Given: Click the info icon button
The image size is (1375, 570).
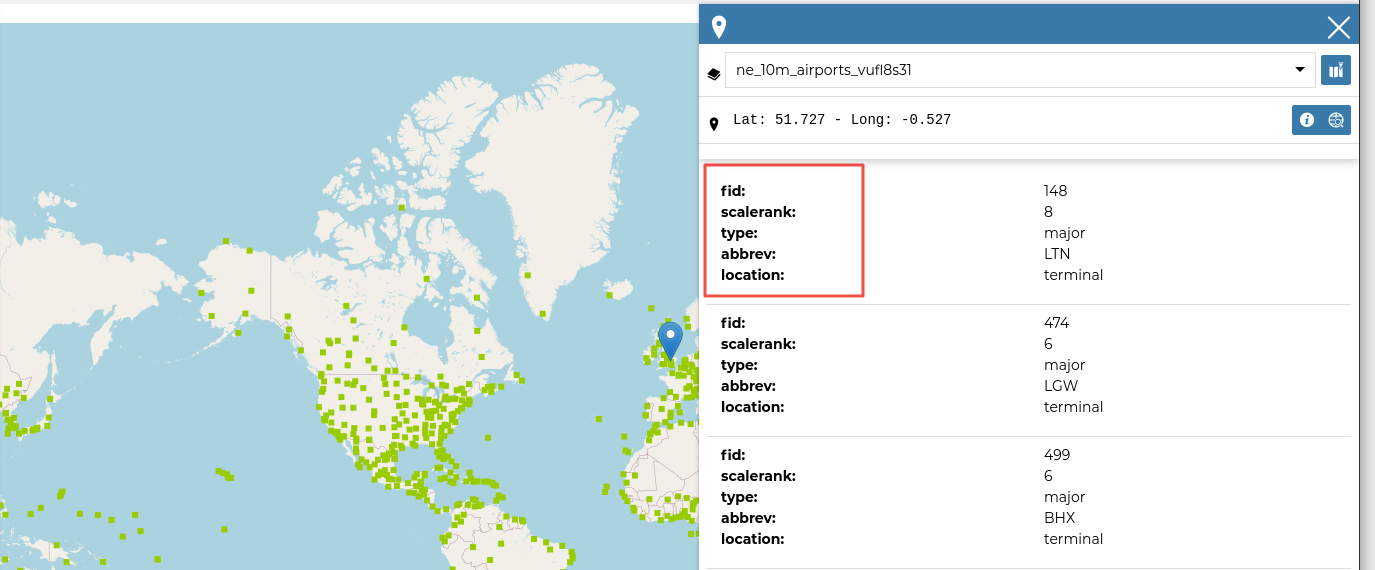Looking at the screenshot, I should point(1306,120).
